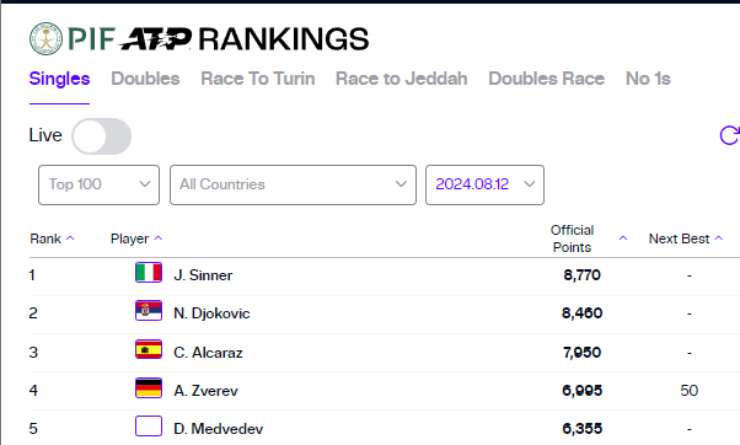Click the purple refresh icon
The height and width of the screenshot is (445, 740).
tap(729, 135)
